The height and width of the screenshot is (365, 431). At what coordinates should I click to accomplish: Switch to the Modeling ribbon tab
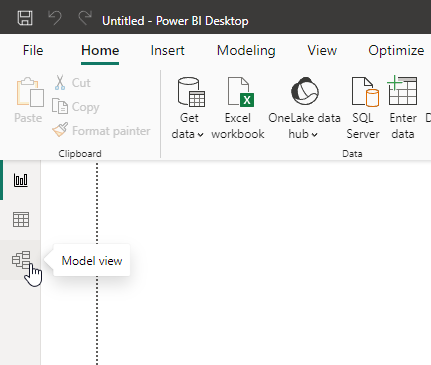coord(246,51)
